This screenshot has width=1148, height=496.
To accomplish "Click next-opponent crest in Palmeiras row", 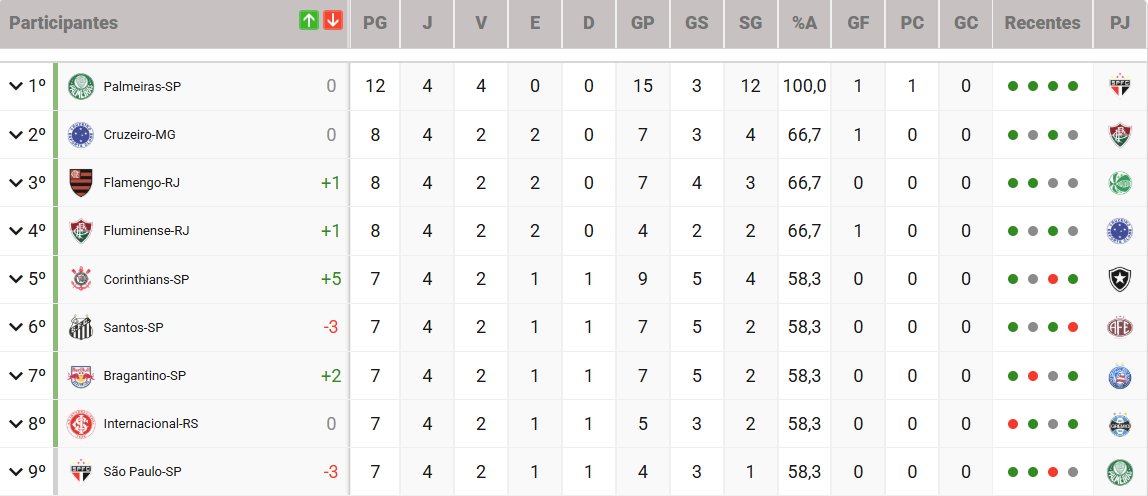I will (x=1119, y=86).
